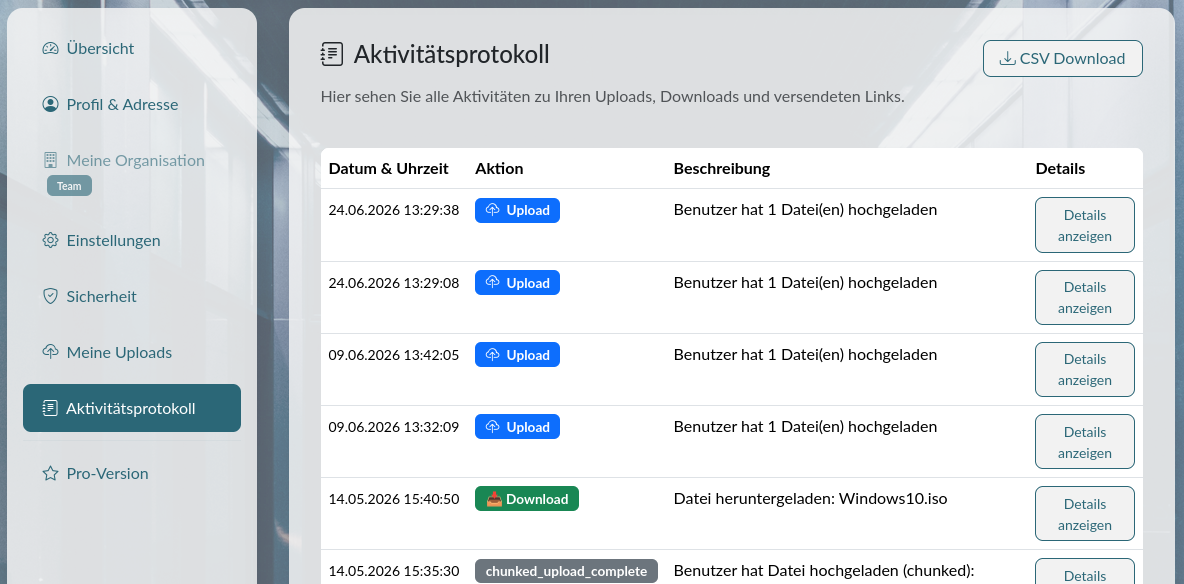Image resolution: width=1184 pixels, height=584 pixels.
Task: Click the Upload badge at 24.06.2026 13:29:08
Action: 517,283
